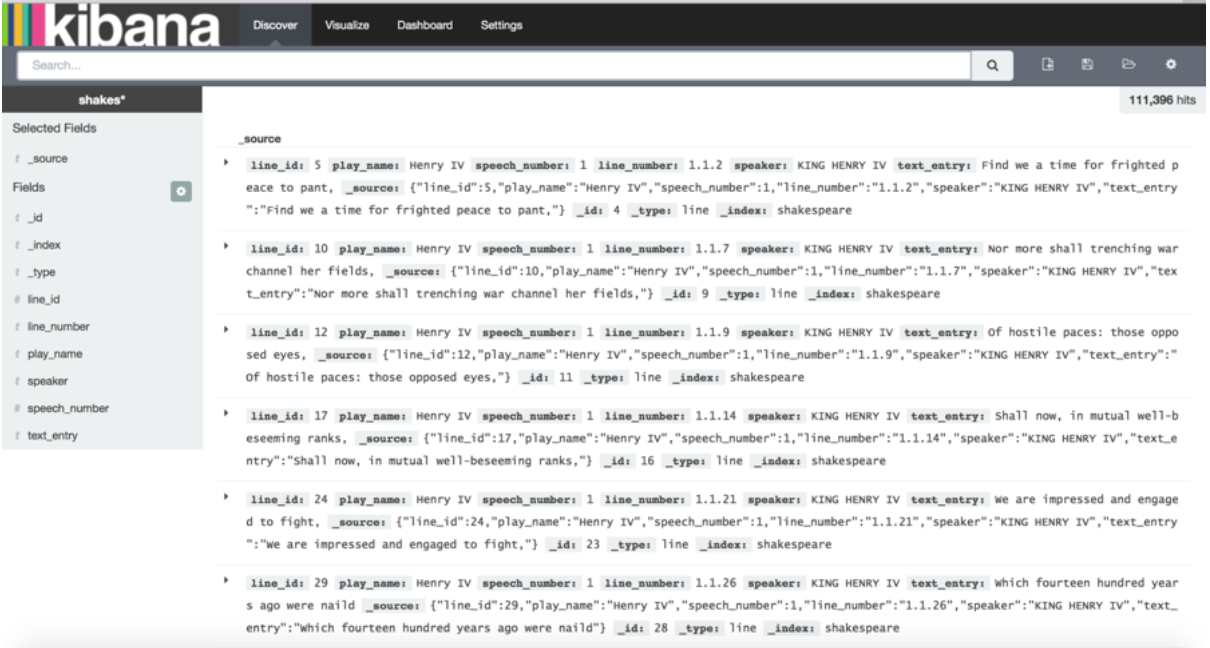Select the speaker field in sidebar

[x=47, y=381]
